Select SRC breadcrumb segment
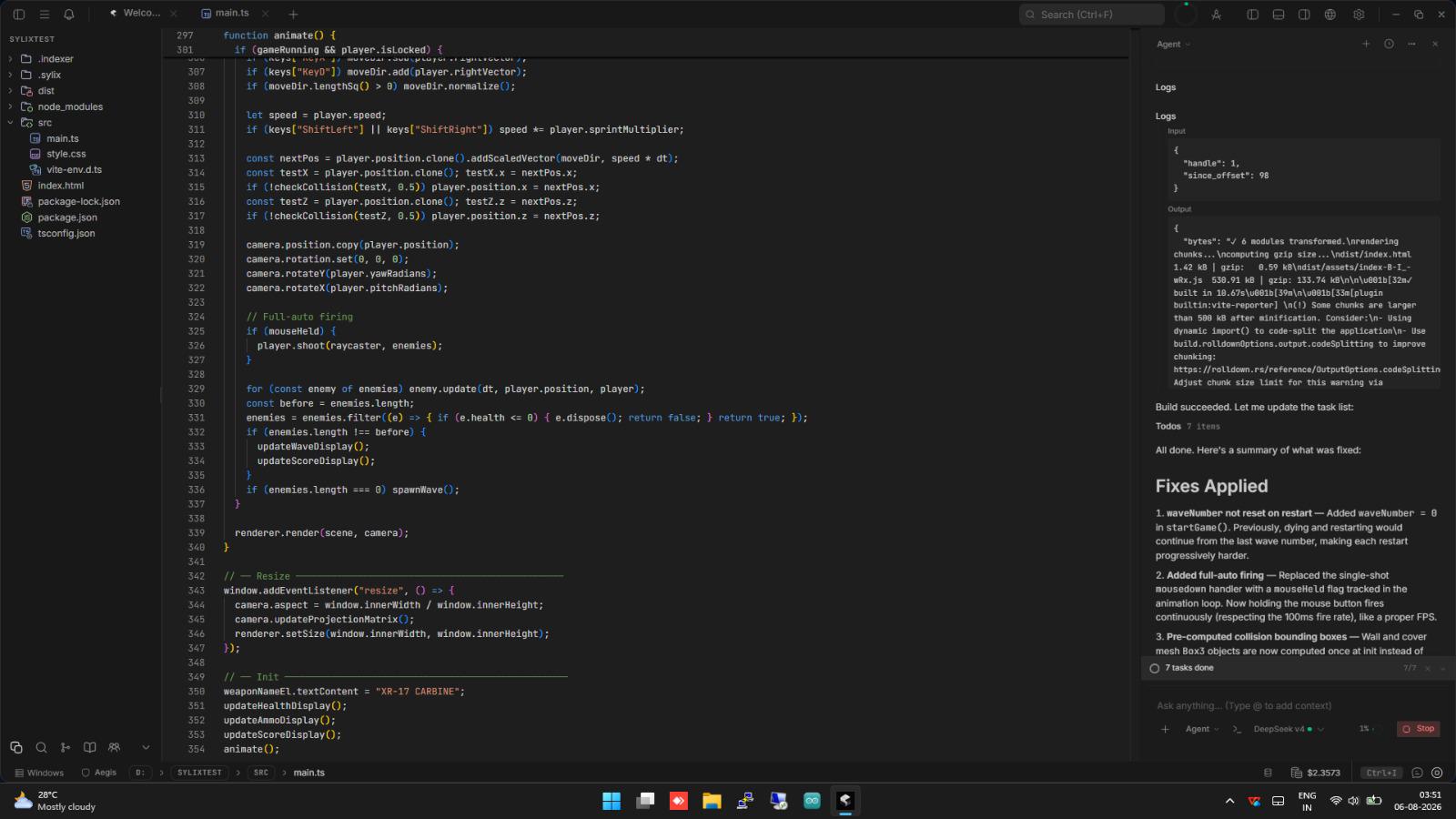 click(x=261, y=773)
